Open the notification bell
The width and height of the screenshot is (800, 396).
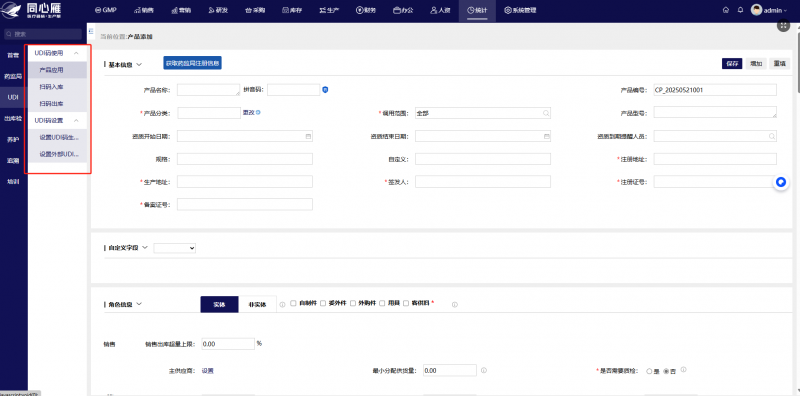pos(740,10)
